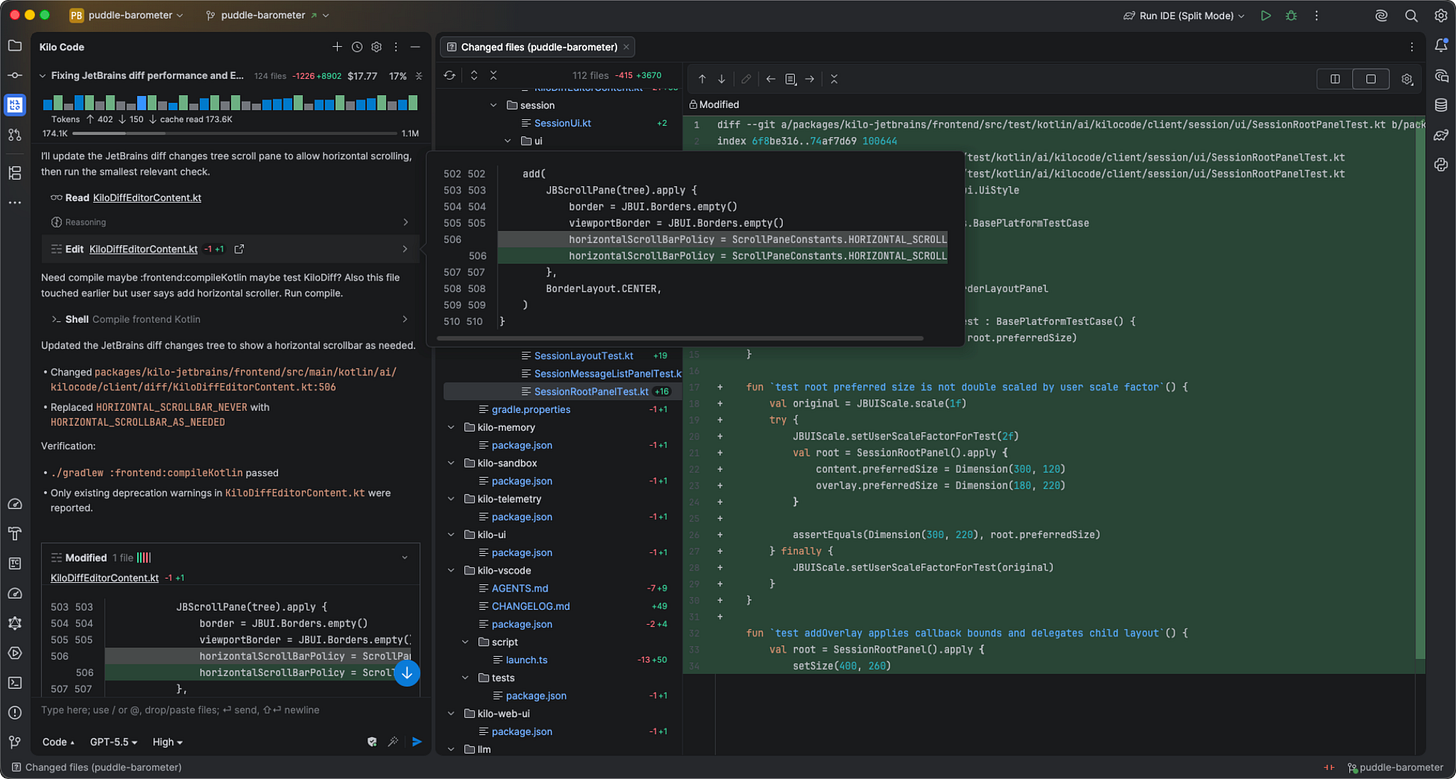Debug the Run IDE configuration

click(x=1292, y=16)
